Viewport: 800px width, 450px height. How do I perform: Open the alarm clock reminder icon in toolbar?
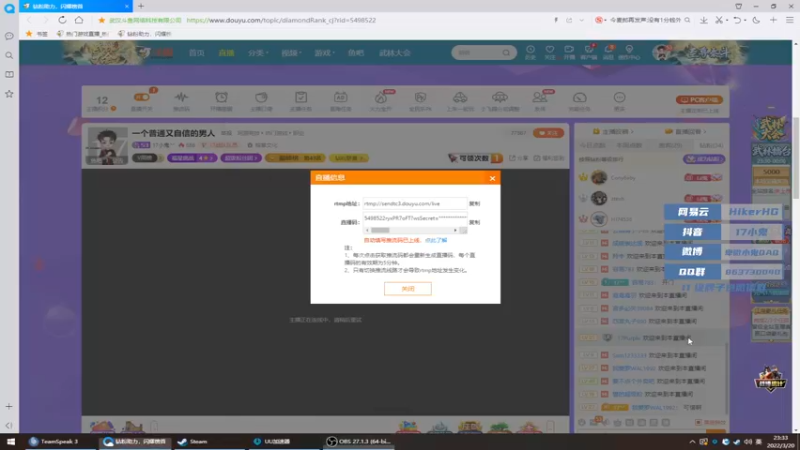point(221,97)
